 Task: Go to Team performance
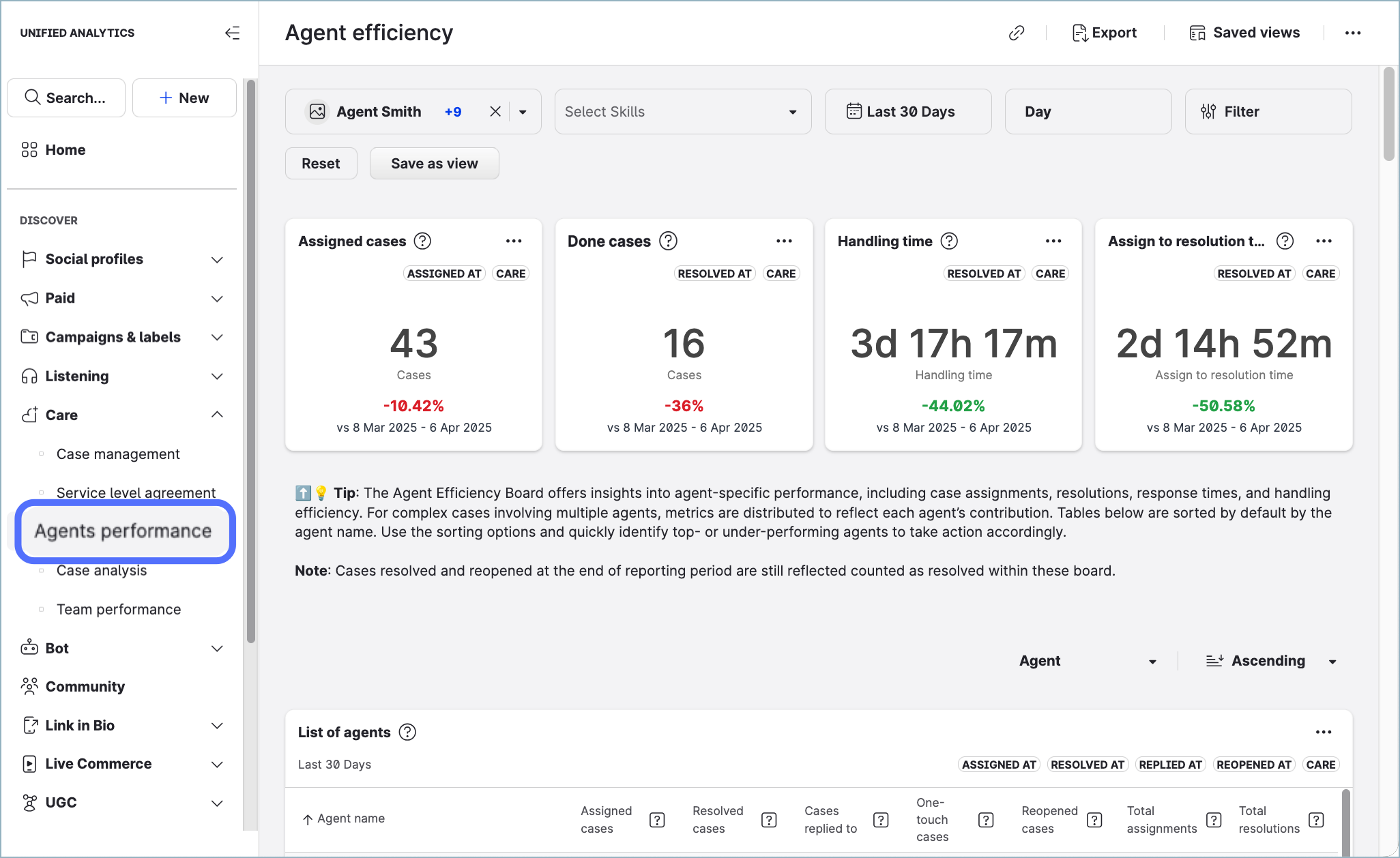(119, 609)
